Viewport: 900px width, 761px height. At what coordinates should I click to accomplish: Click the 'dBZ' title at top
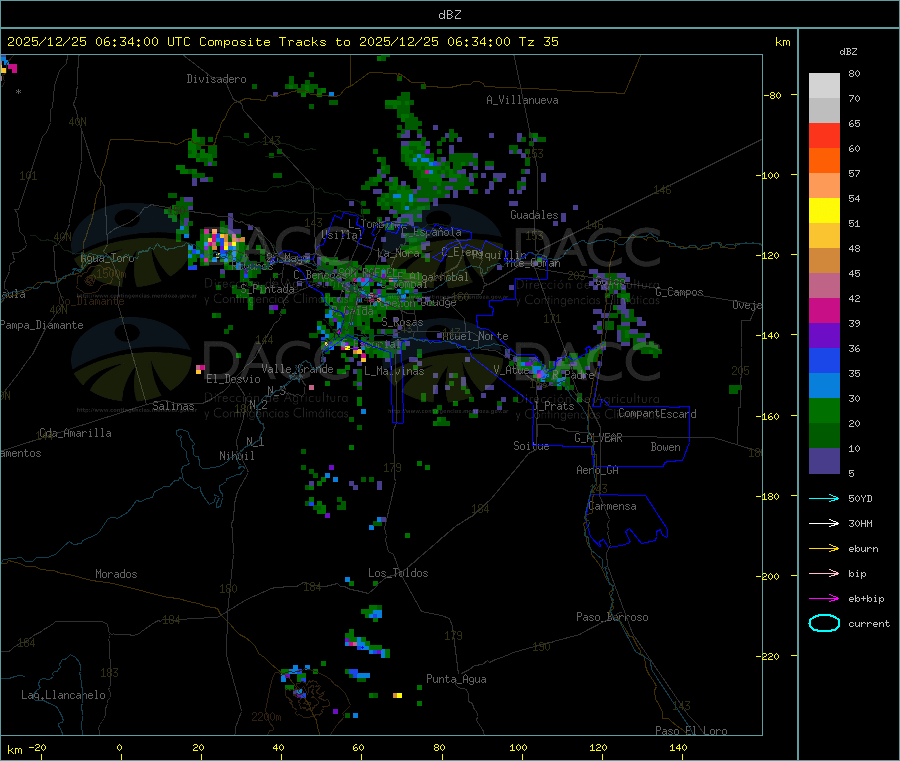point(449,15)
